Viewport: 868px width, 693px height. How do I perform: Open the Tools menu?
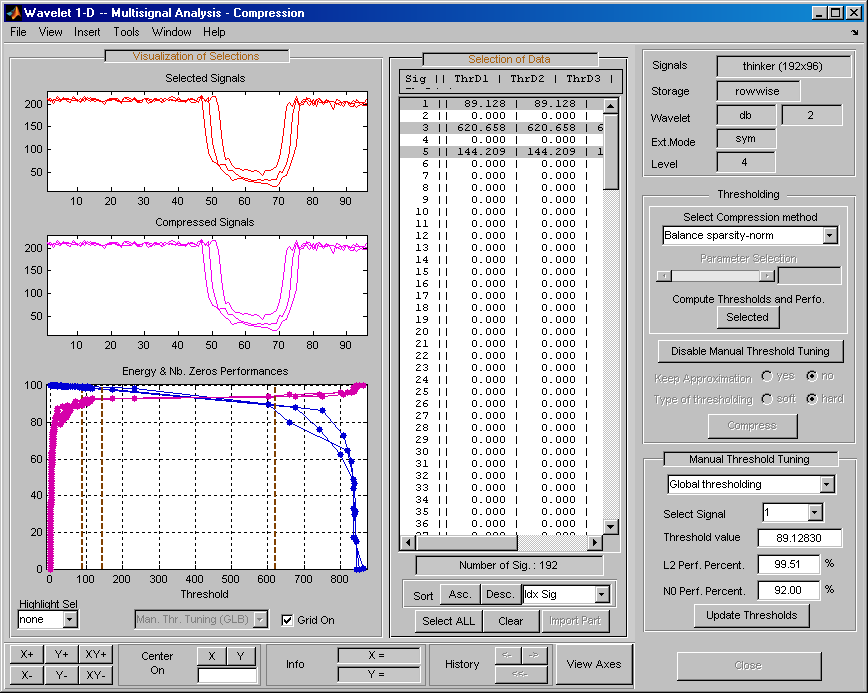tap(126, 32)
